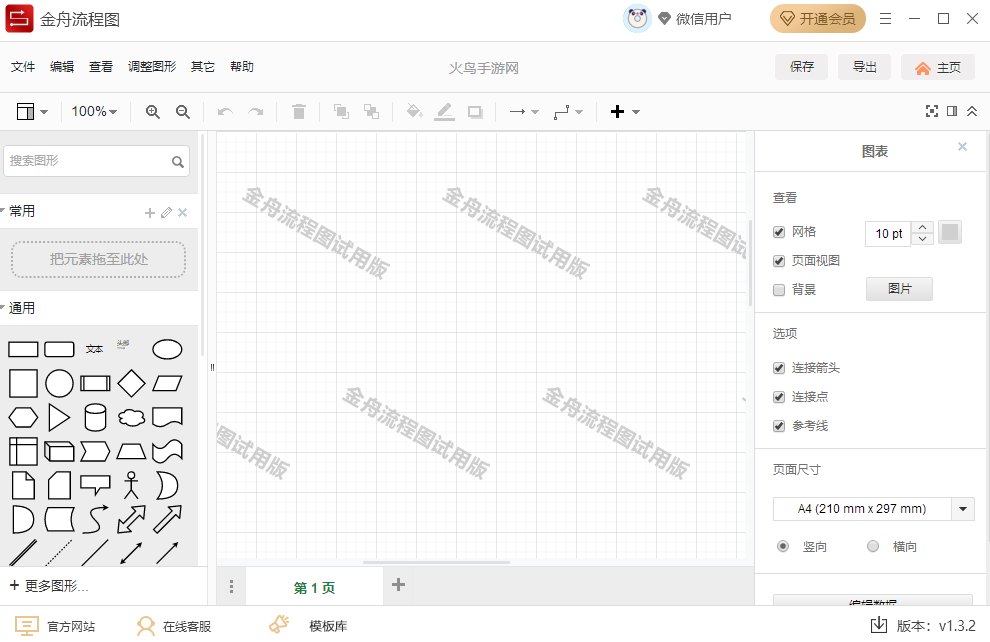Select the hexagon shape

point(23,417)
